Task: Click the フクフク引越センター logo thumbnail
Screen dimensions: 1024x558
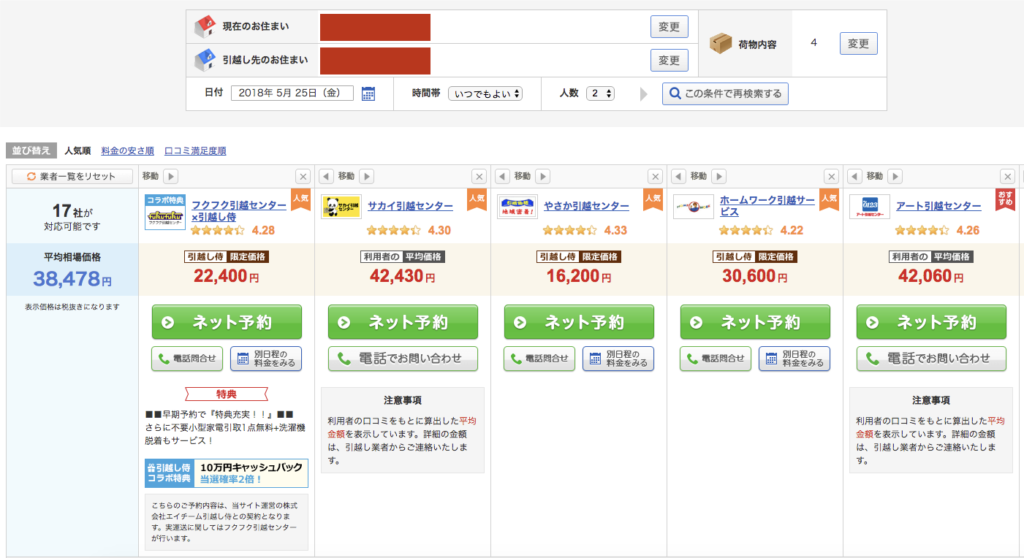Action: tap(165, 212)
